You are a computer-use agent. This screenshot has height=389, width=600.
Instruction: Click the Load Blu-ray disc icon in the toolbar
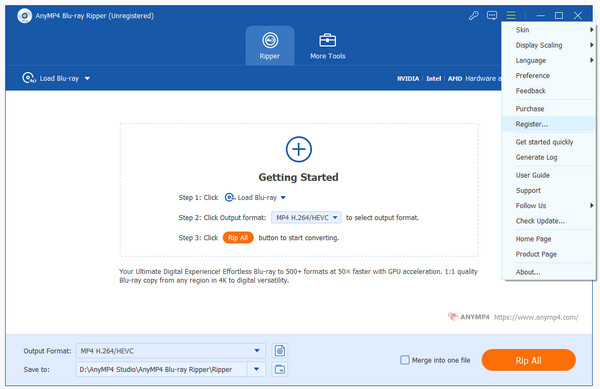tap(29, 78)
